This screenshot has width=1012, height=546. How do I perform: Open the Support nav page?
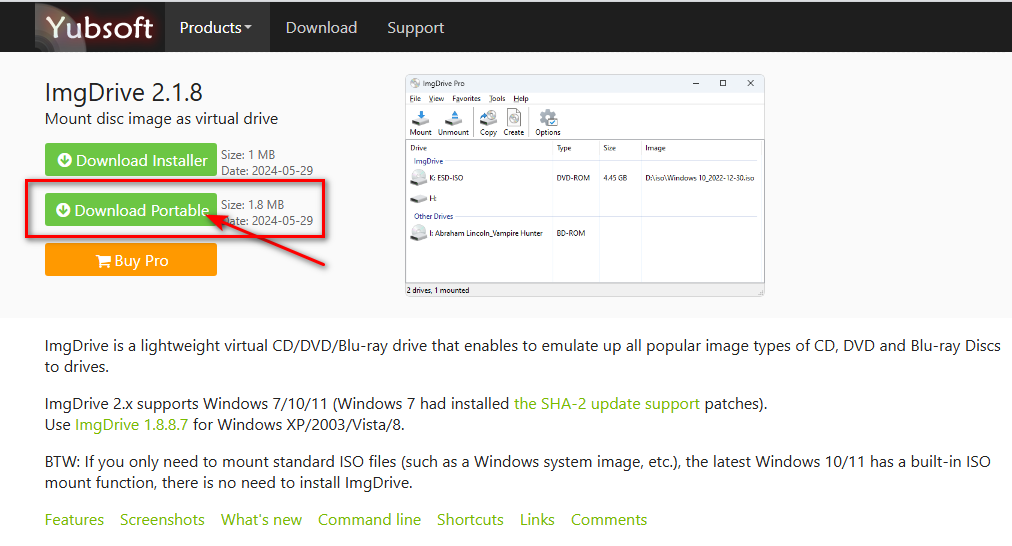pos(416,28)
